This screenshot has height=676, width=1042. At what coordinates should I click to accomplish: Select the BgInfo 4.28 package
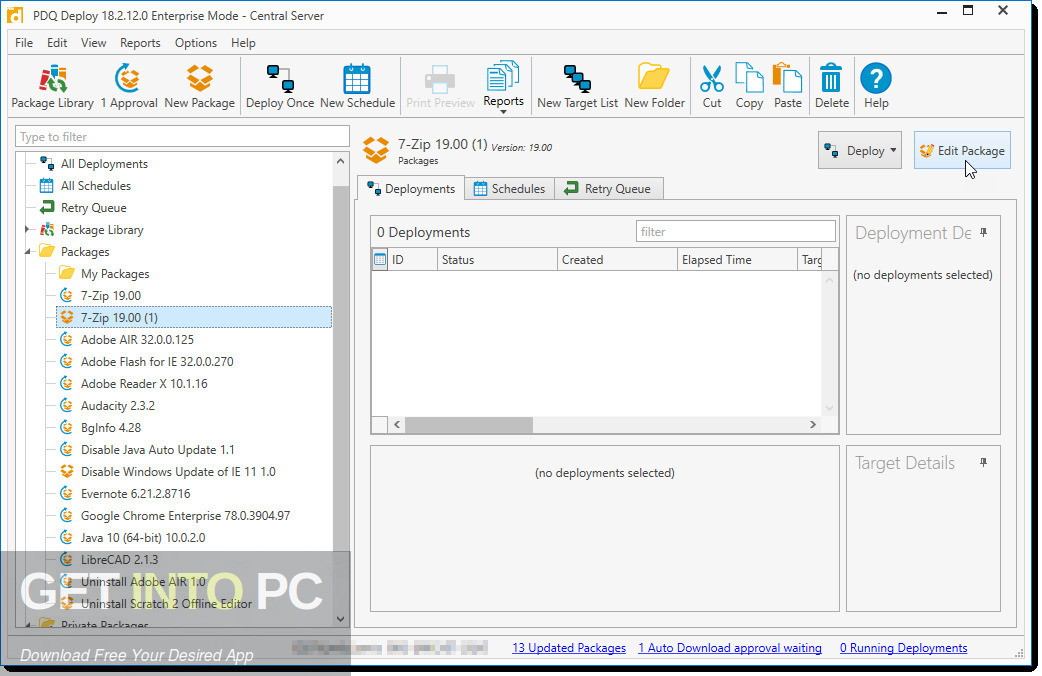tap(111, 427)
